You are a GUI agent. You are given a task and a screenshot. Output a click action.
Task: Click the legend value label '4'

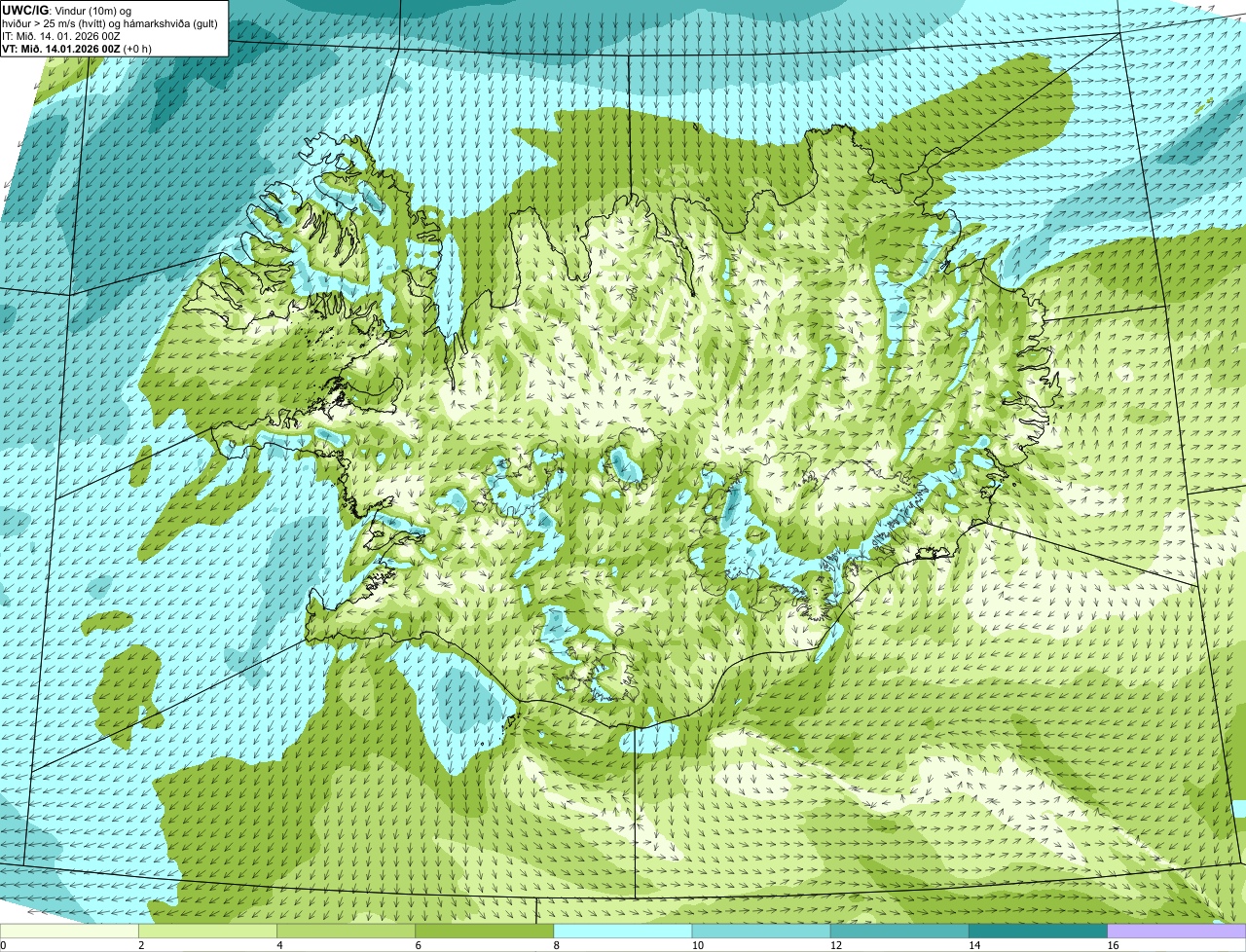click(279, 945)
